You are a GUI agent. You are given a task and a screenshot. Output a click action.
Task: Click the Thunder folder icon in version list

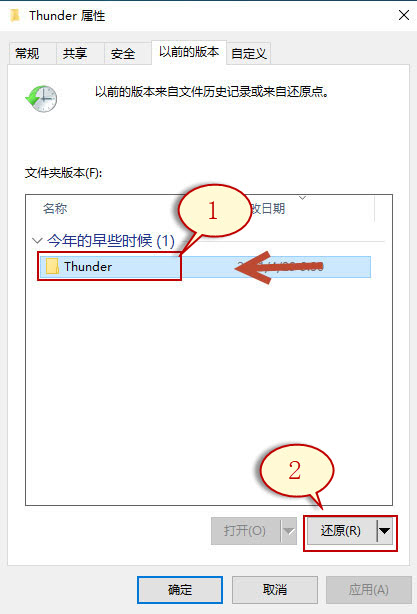tap(52, 266)
